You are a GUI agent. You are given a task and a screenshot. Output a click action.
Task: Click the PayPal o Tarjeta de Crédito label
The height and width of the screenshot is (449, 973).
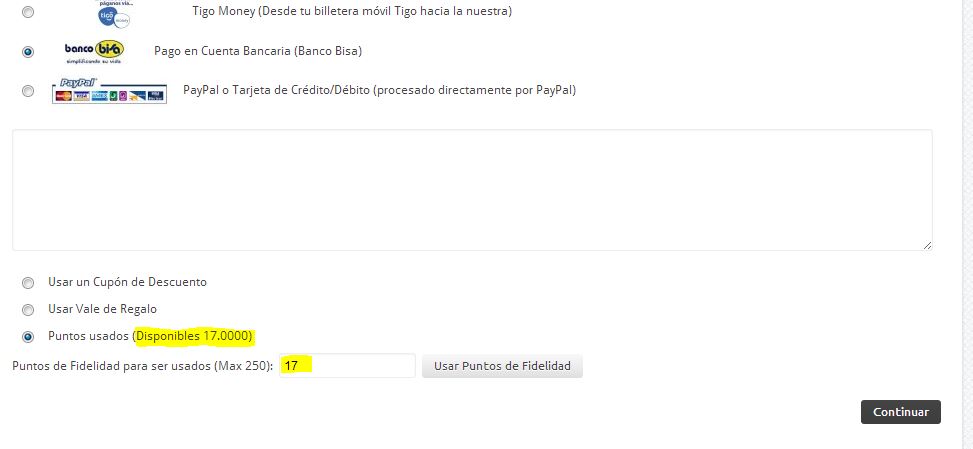380,90
